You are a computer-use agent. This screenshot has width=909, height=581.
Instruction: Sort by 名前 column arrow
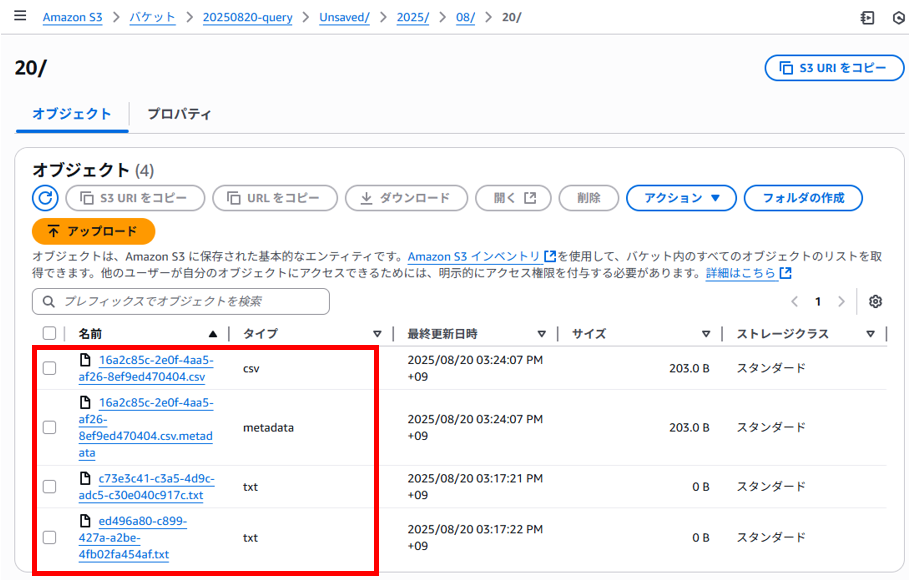coord(213,334)
